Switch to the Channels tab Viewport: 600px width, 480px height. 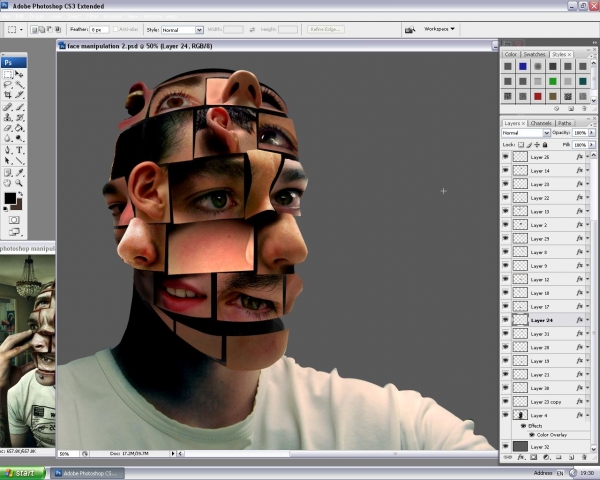pyautogui.click(x=541, y=123)
